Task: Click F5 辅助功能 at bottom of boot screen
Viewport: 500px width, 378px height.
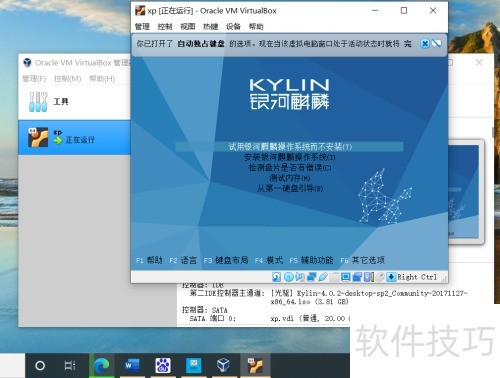Action: click(311, 260)
